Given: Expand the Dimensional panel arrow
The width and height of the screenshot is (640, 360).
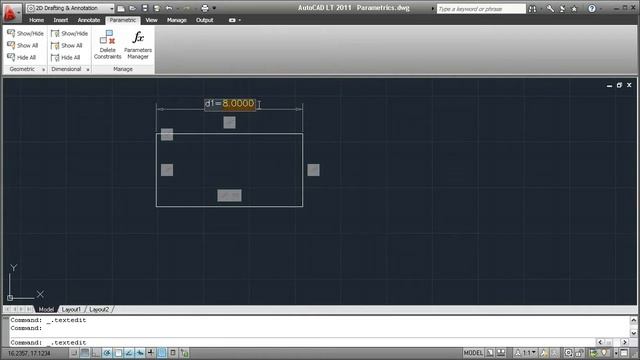Looking at the screenshot, I should 88,70.
